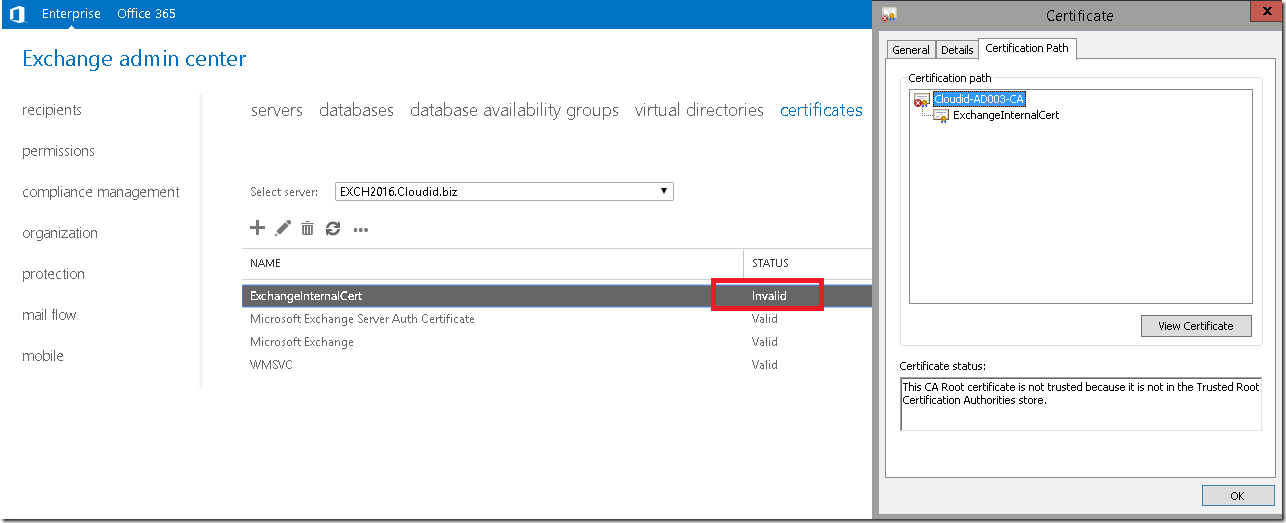This screenshot has height=523, width=1286.
Task: Select ExchangeInternalCert in certification path tree
Action: pyautogui.click(x=1005, y=115)
